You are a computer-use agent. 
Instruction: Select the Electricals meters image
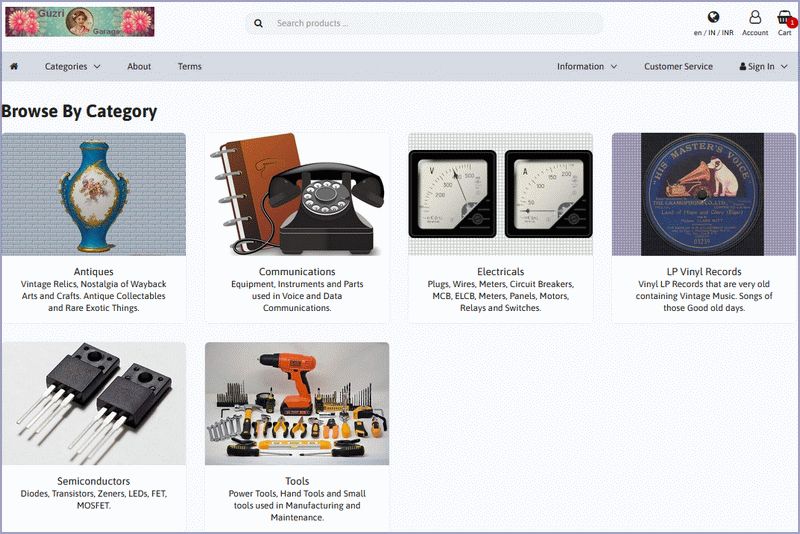pyautogui.click(x=500, y=194)
